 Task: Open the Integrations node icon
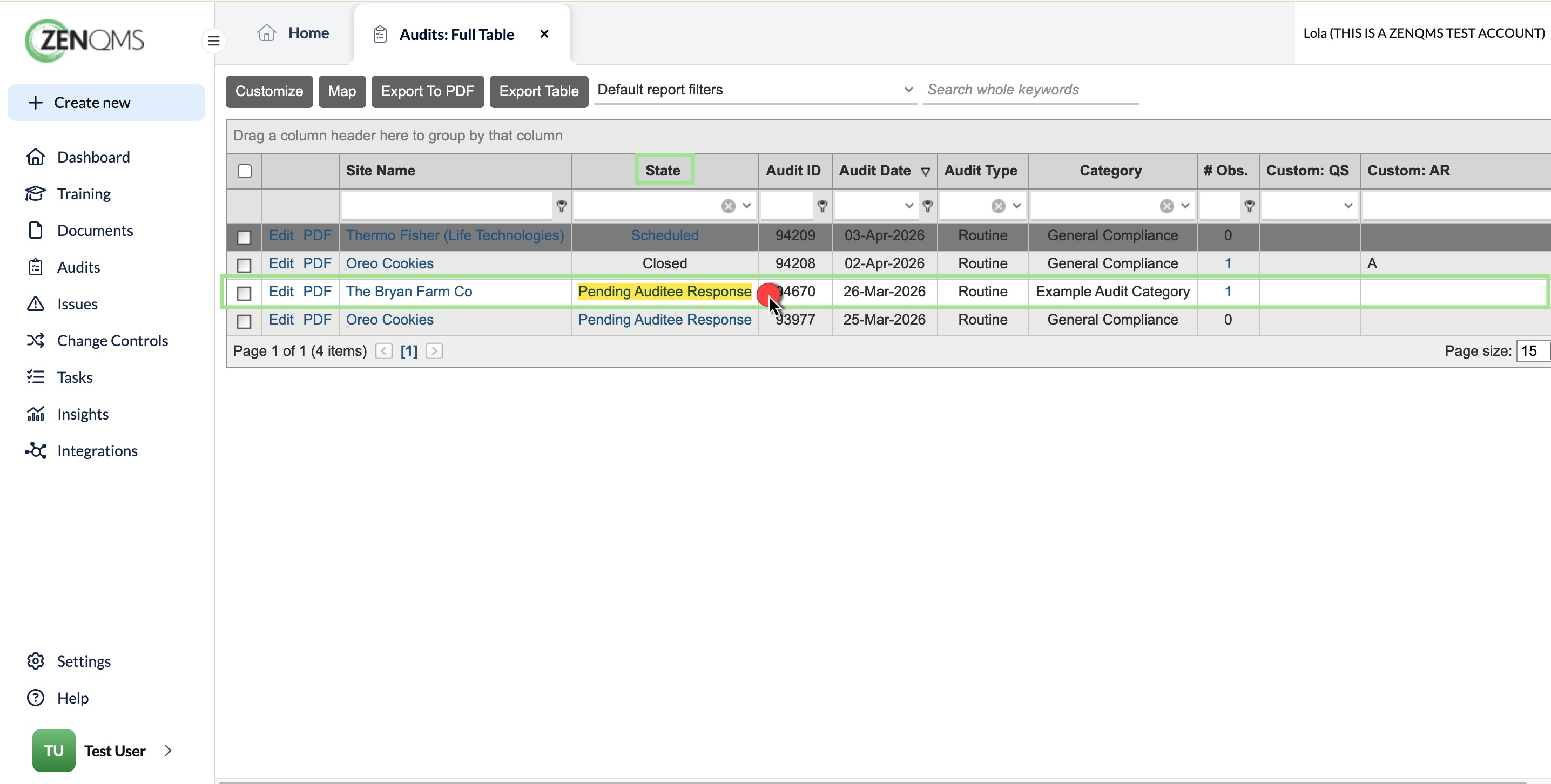click(x=36, y=450)
